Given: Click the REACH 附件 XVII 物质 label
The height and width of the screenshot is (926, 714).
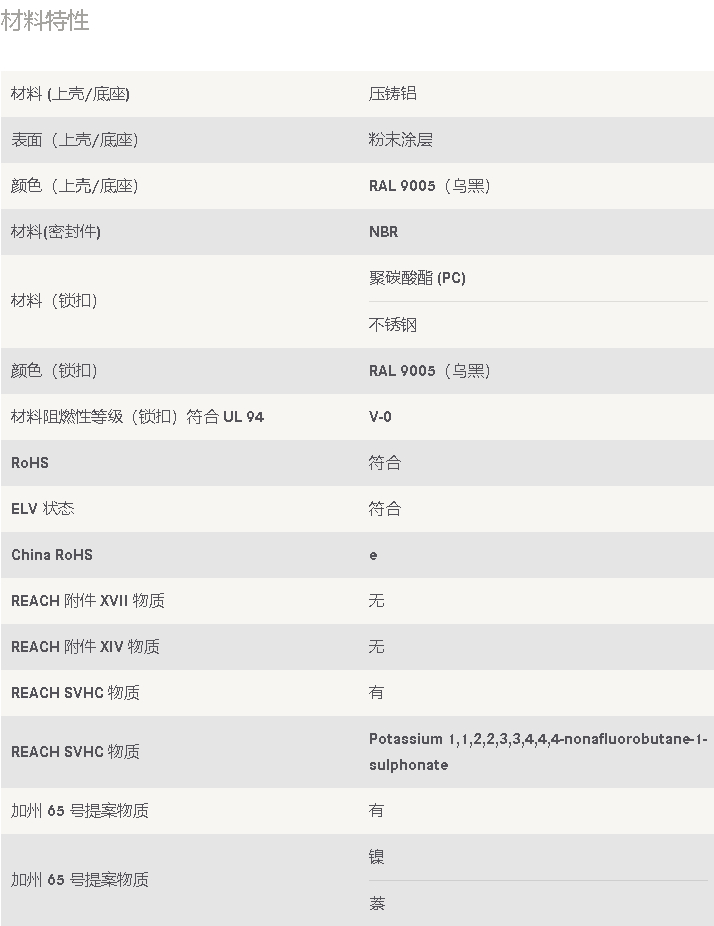Looking at the screenshot, I should 87,601.
